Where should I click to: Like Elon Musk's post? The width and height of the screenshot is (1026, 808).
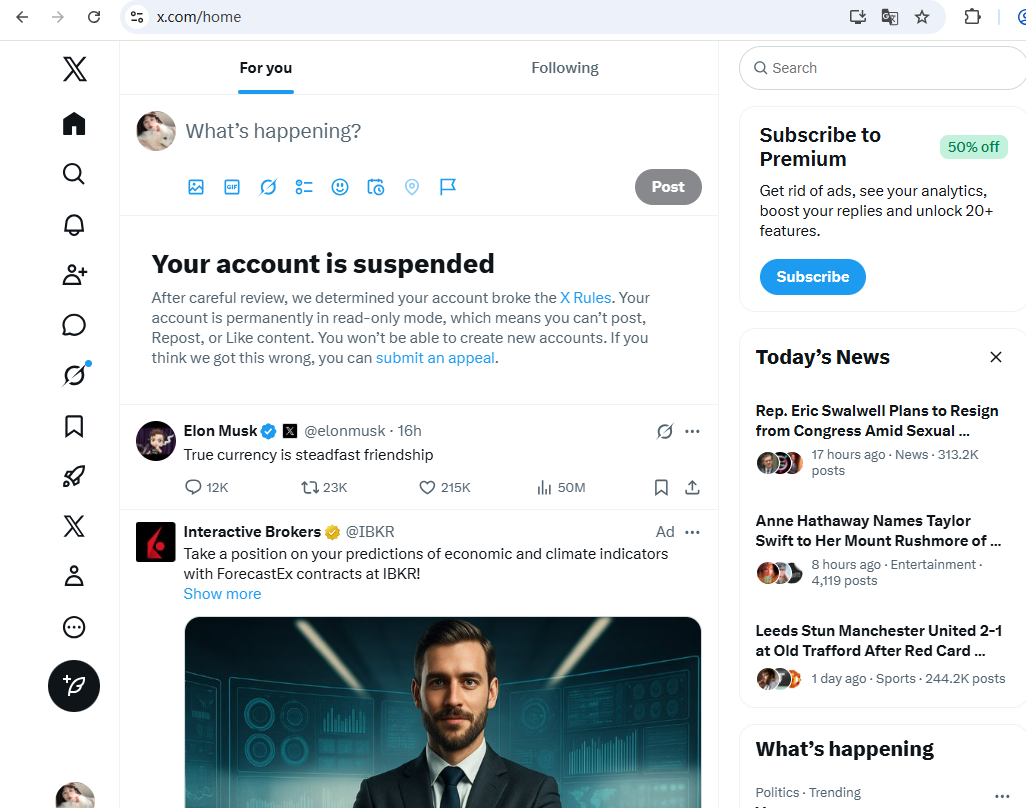tap(428, 487)
